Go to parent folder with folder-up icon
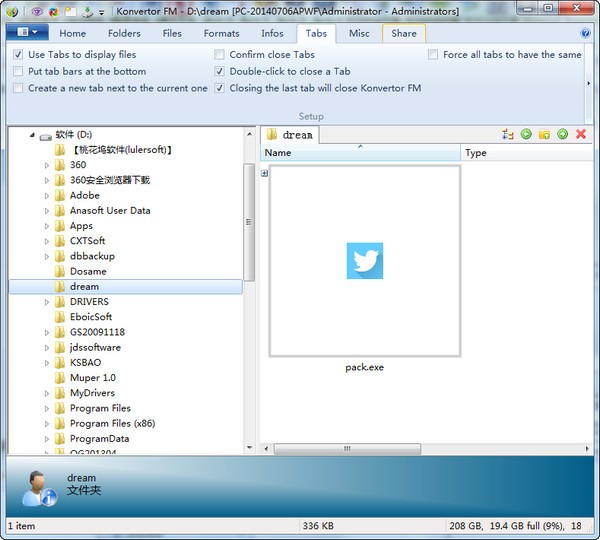This screenshot has height=540, width=600. tap(544, 134)
